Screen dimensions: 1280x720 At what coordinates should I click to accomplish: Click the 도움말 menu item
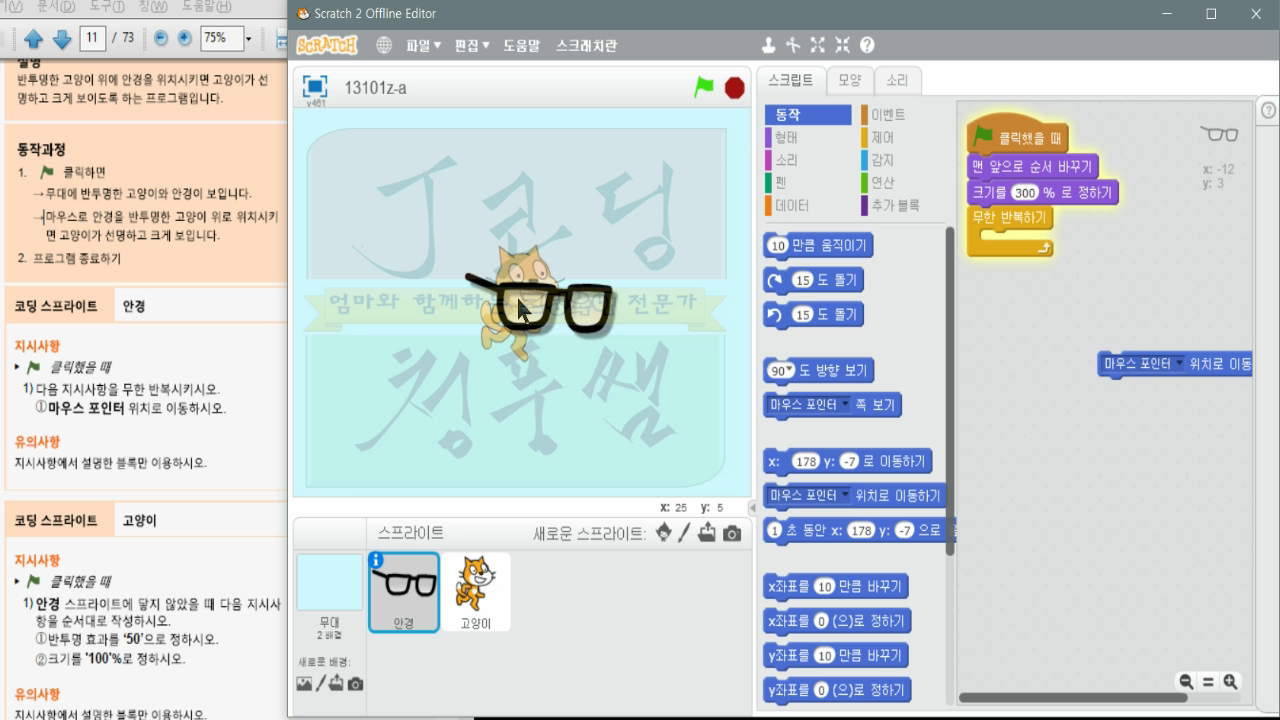click(x=524, y=45)
